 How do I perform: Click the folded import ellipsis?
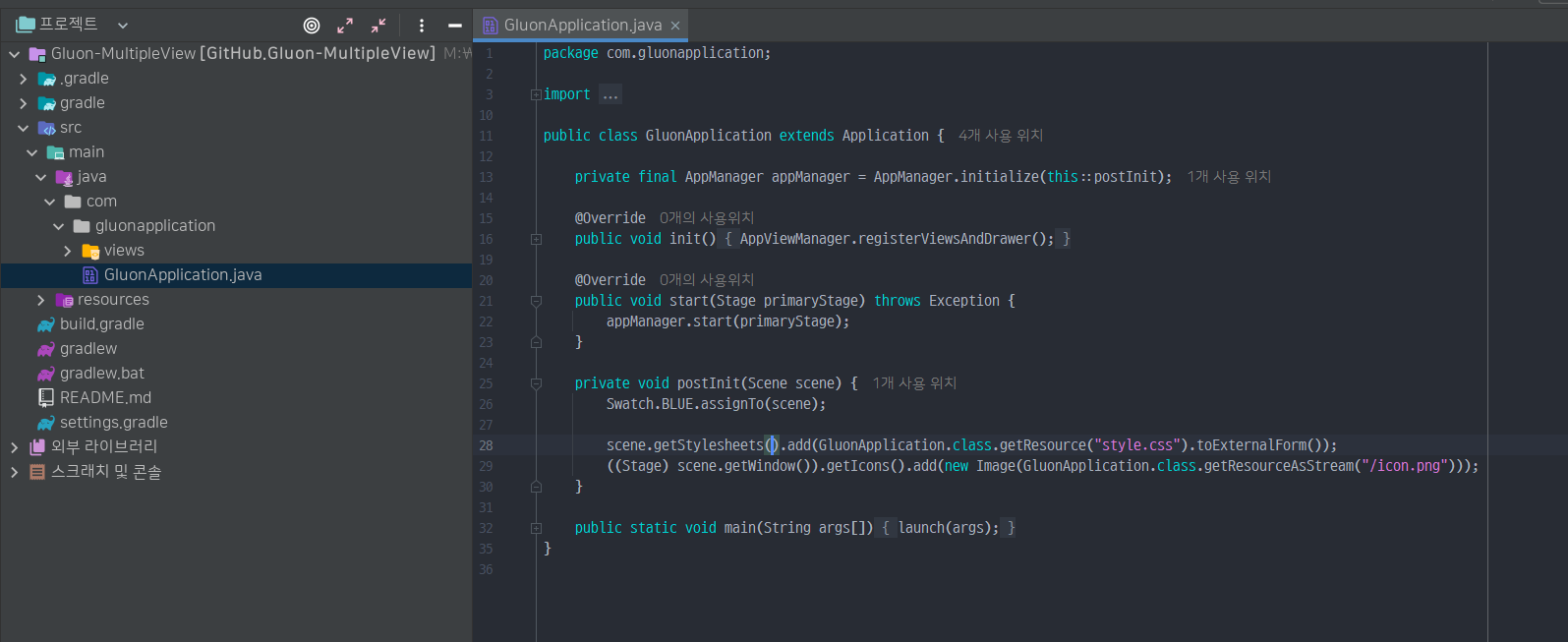610,95
